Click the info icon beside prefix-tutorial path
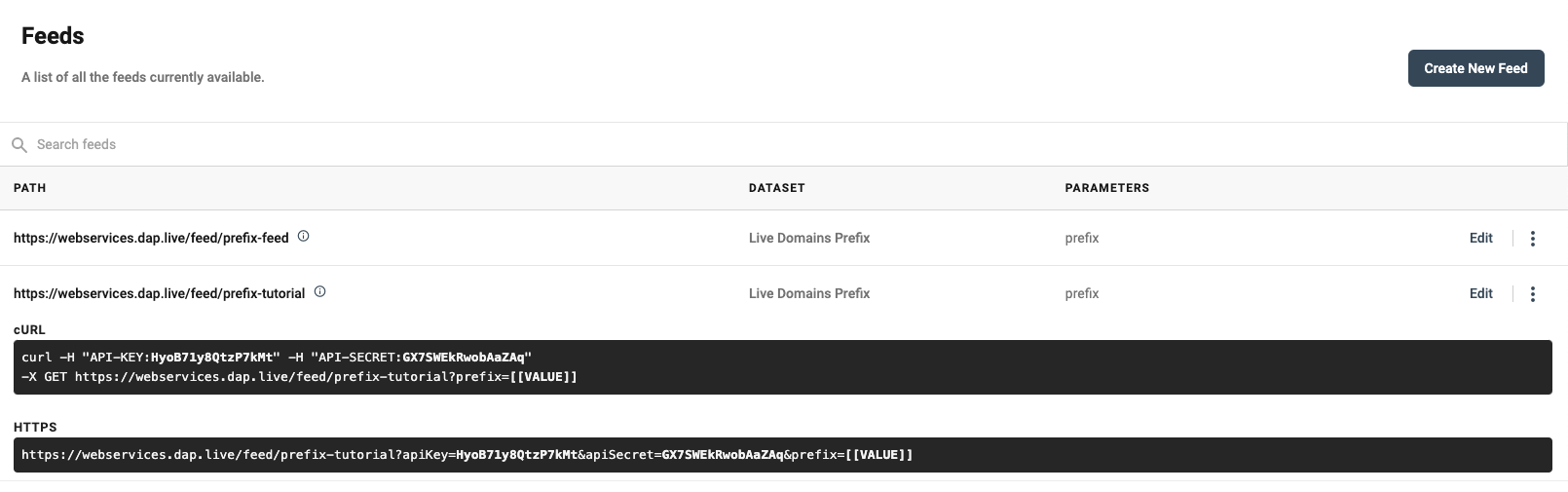Image resolution: width=1568 pixels, height=492 pixels. tap(319, 292)
